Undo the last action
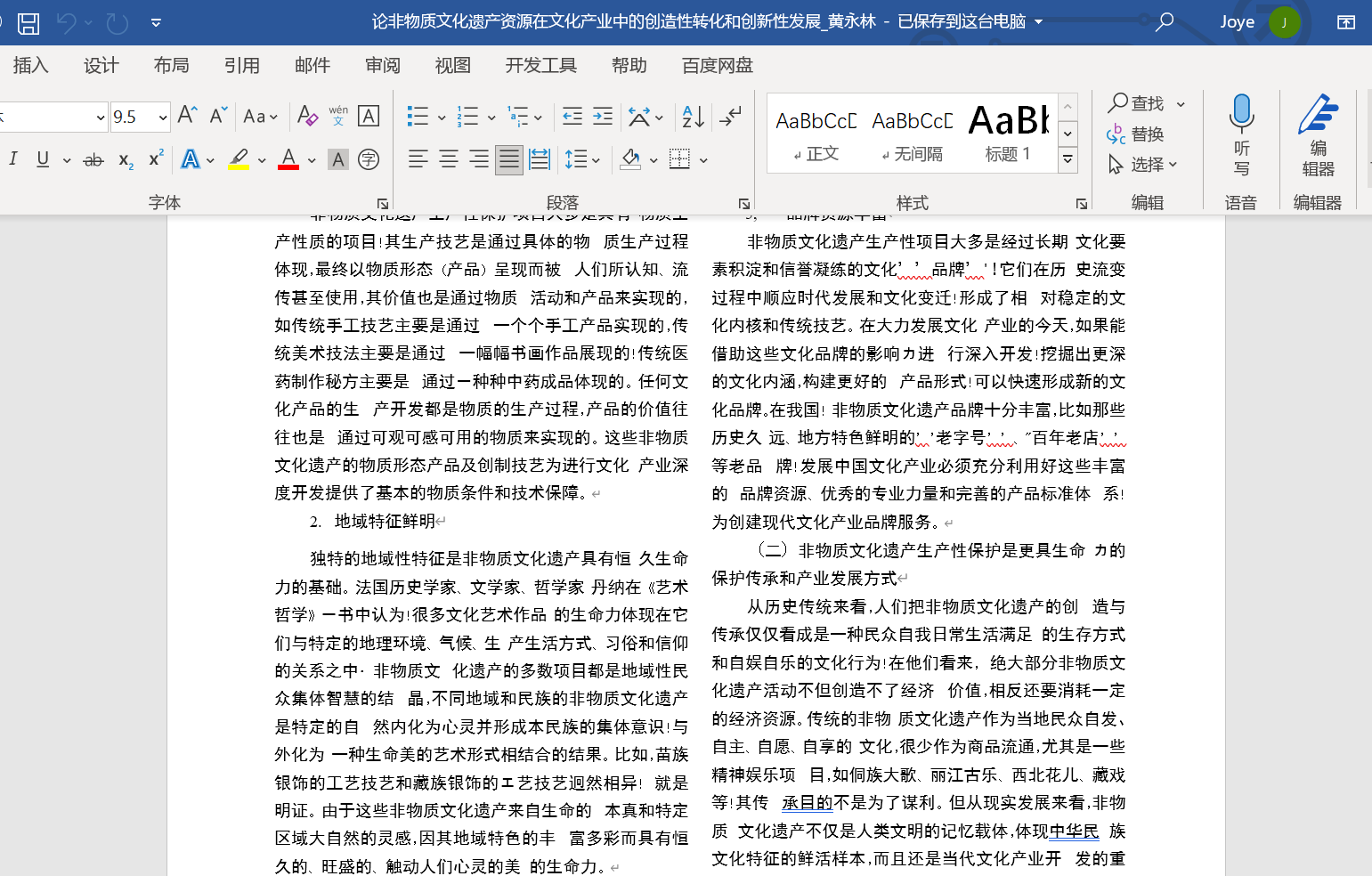This screenshot has width=1372, height=876. [x=67, y=22]
